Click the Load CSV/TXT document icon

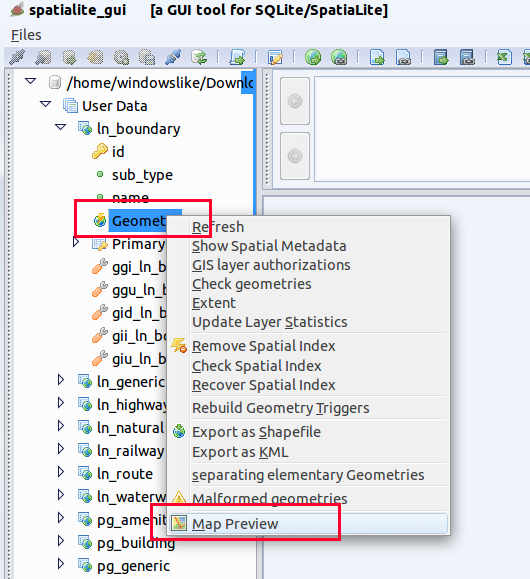(x=377, y=57)
